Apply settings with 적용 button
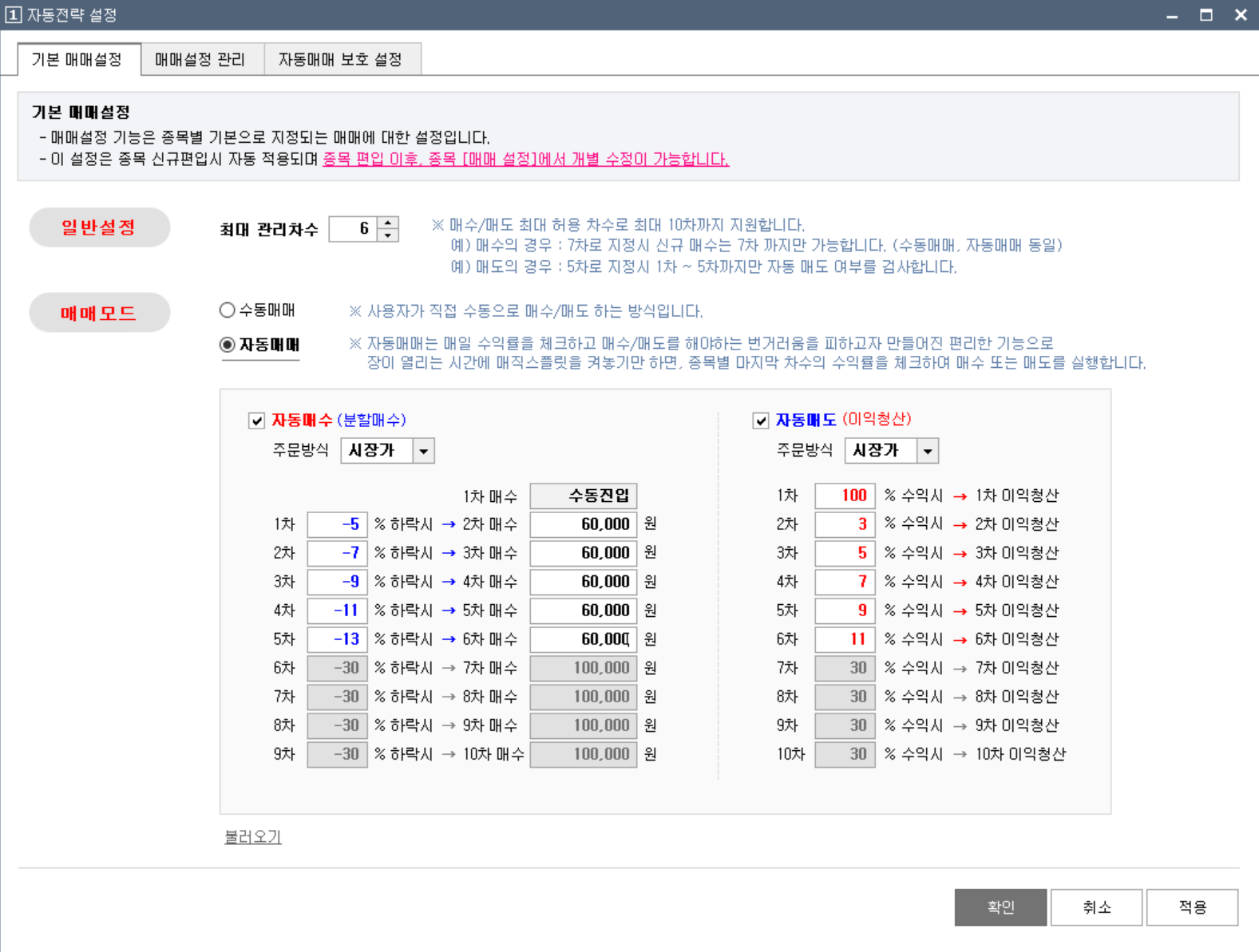 (x=1192, y=907)
